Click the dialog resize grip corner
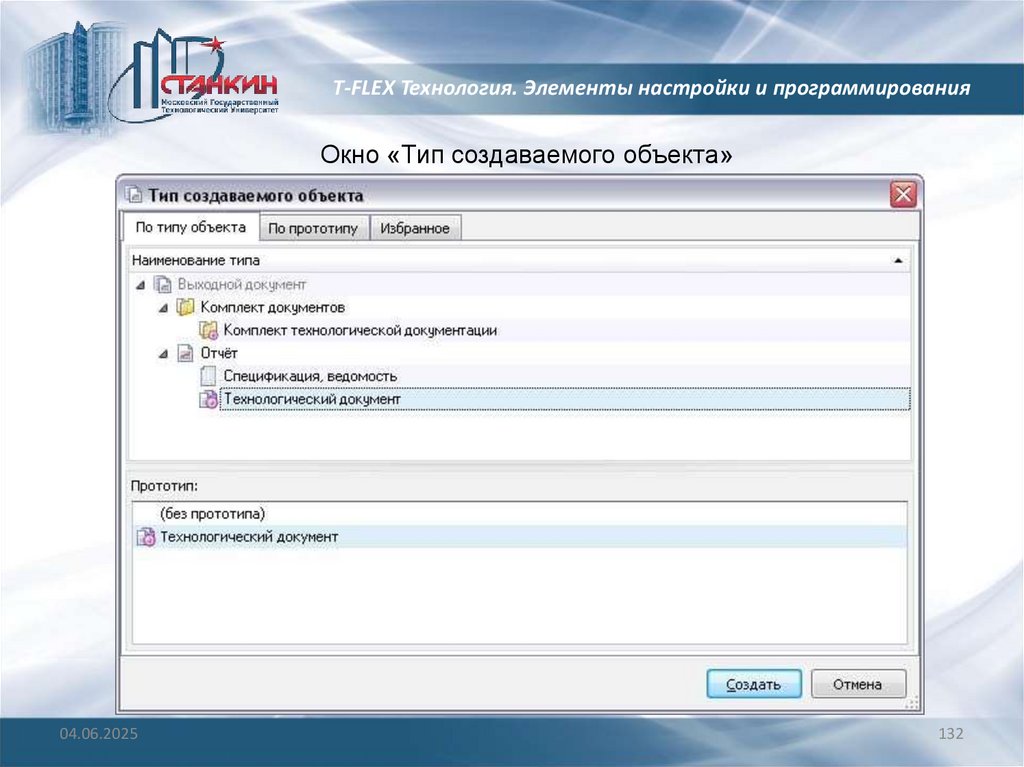 [x=912, y=703]
